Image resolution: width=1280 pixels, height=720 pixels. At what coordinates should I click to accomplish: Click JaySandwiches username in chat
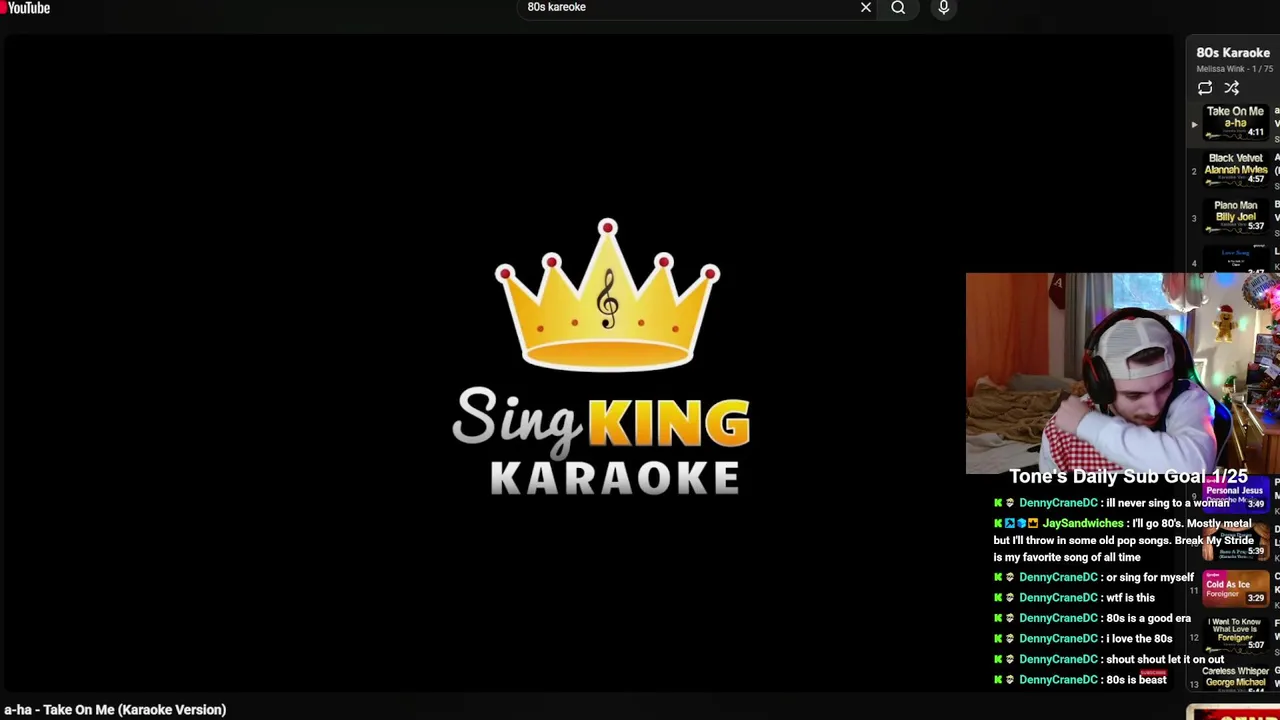click(1083, 523)
